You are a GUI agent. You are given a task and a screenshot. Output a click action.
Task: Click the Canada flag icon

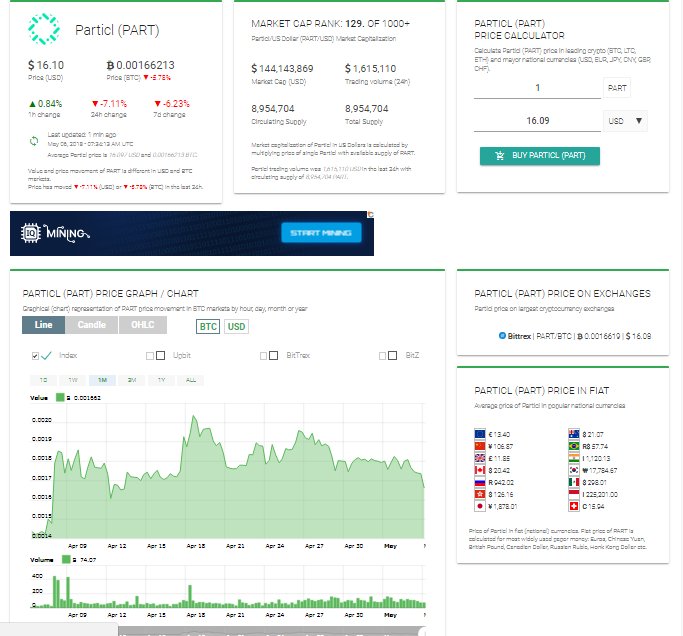[480, 470]
